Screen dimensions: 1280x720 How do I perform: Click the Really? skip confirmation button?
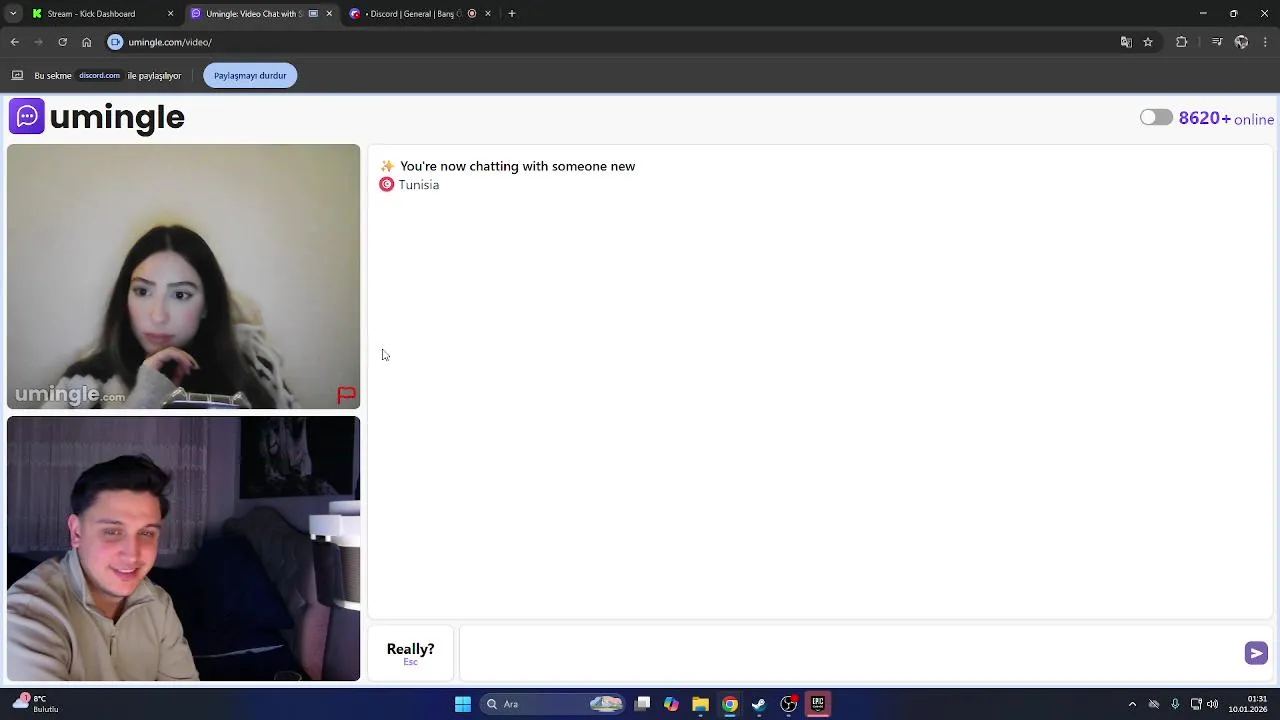pyautogui.click(x=410, y=653)
